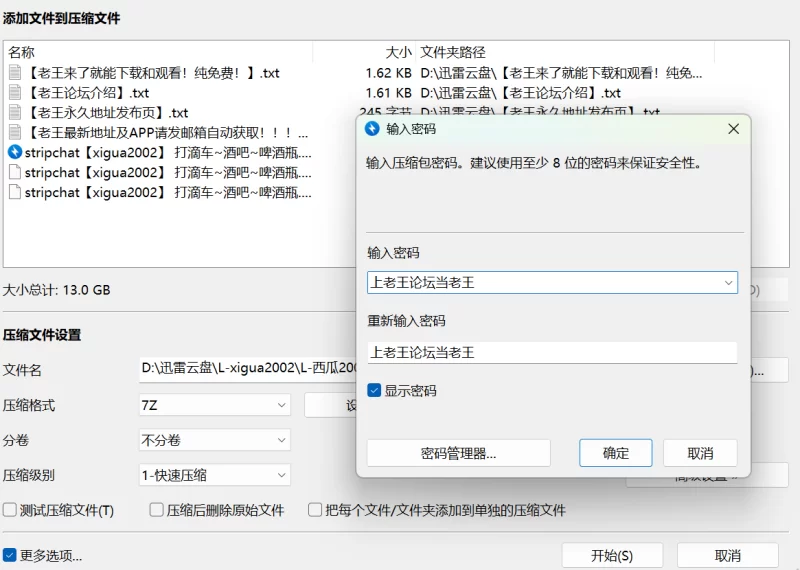
Task: Open 密码管理器...
Action: coord(459,453)
